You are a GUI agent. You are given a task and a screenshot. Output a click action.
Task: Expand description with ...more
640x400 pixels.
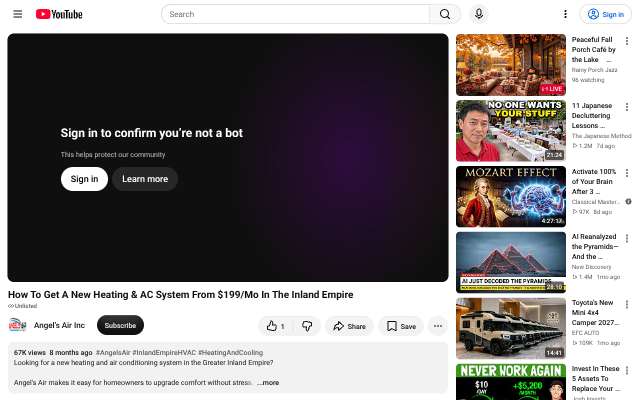268,382
